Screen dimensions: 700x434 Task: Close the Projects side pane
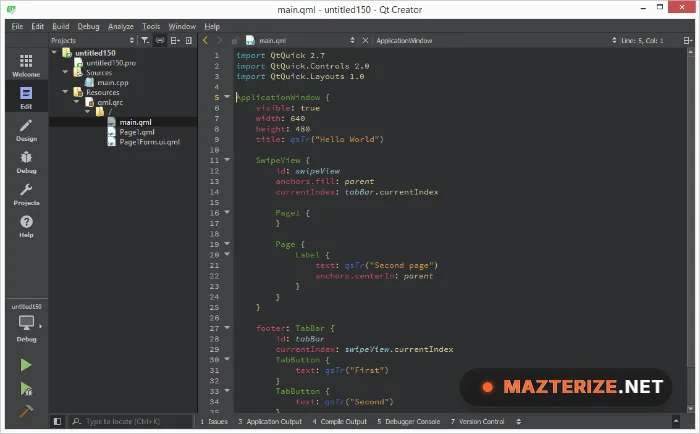tap(189, 40)
